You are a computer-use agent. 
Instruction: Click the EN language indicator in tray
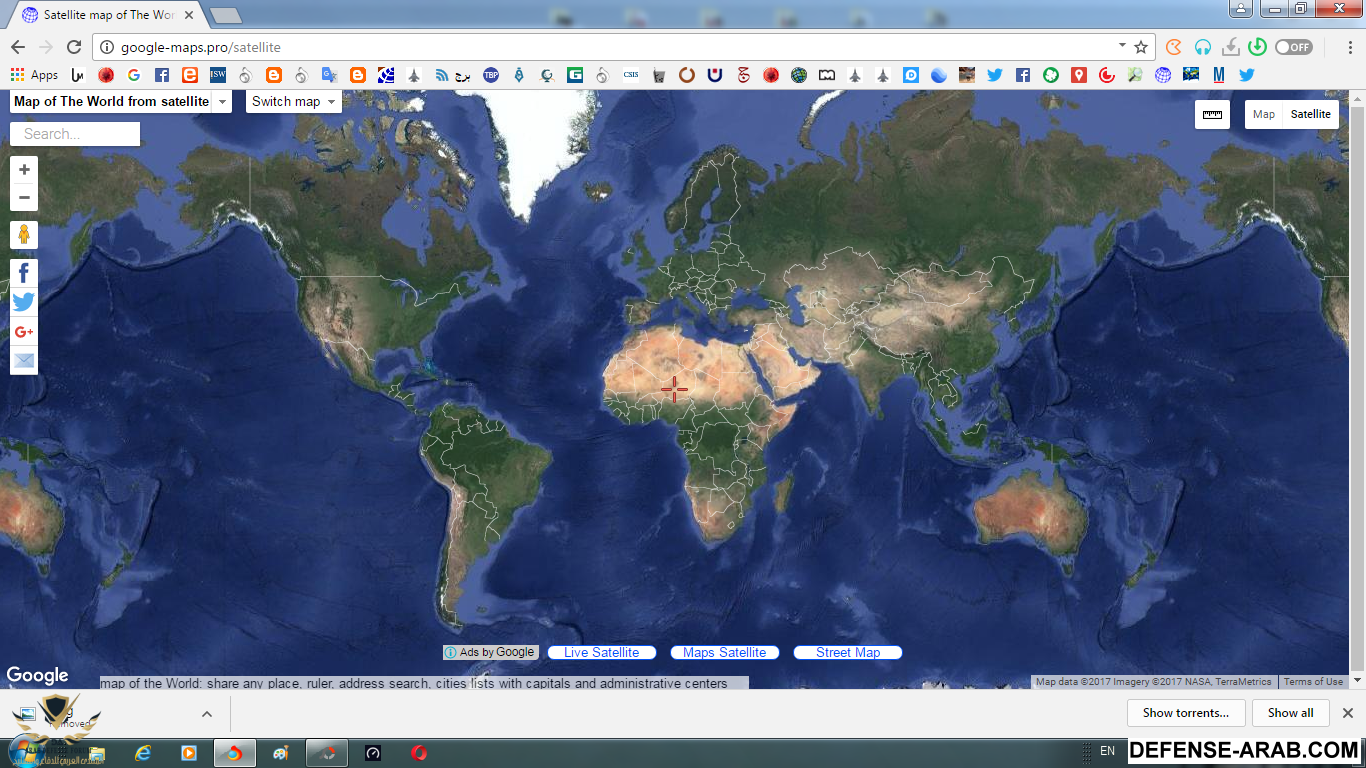1107,751
